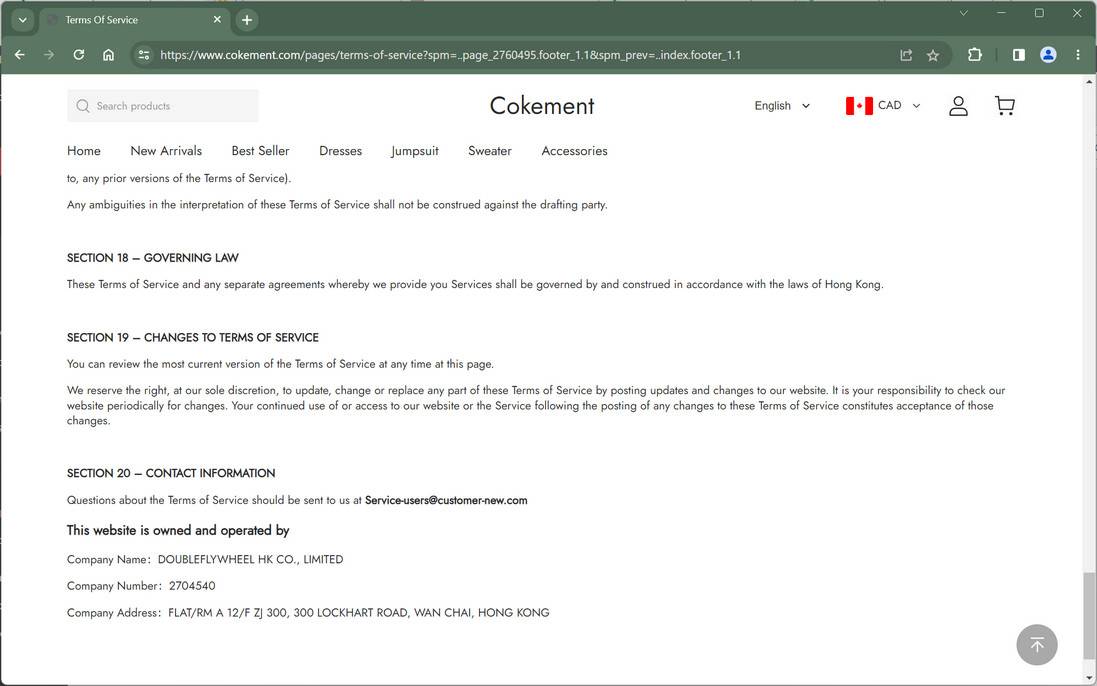Screen dimensions: 1097x686
Task: Open the browser extensions icon
Action: 974,55
